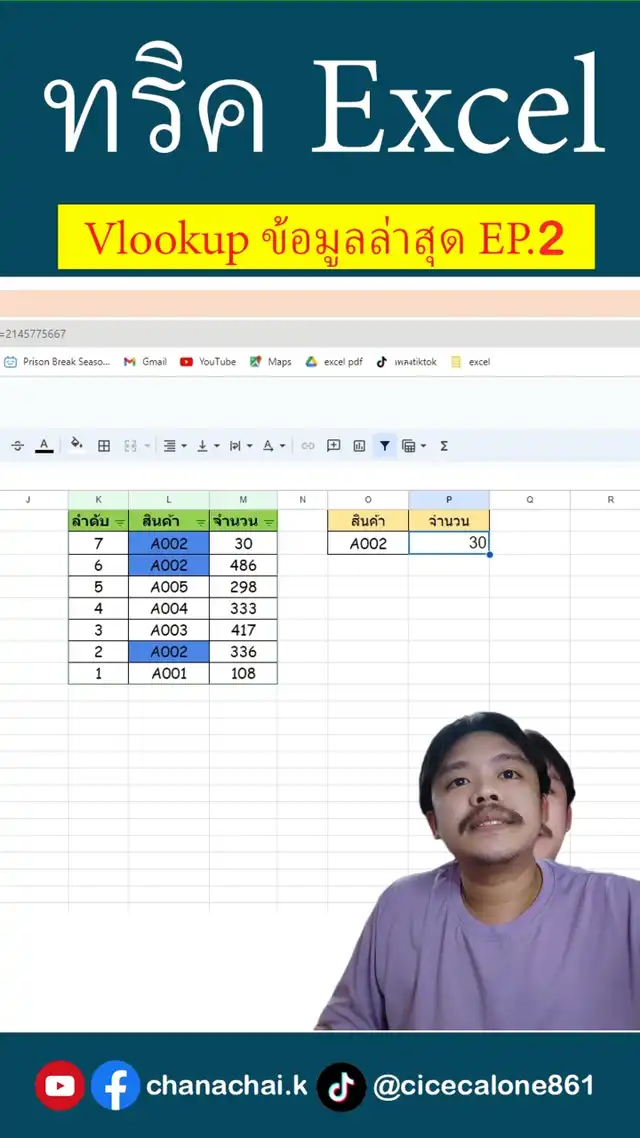Select column P header

pyautogui.click(x=449, y=499)
